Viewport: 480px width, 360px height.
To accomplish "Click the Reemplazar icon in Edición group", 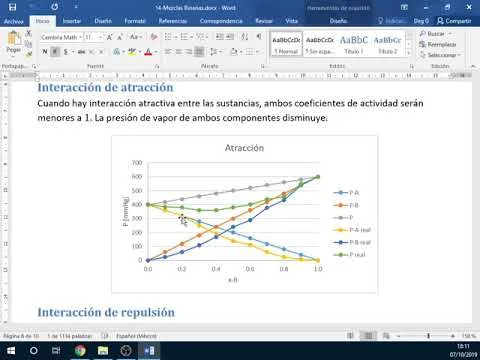I will click(x=423, y=44).
